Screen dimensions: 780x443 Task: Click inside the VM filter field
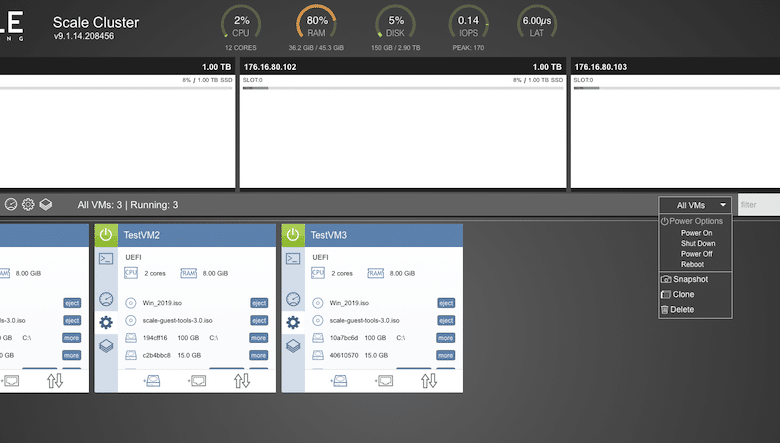[x=759, y=205]
